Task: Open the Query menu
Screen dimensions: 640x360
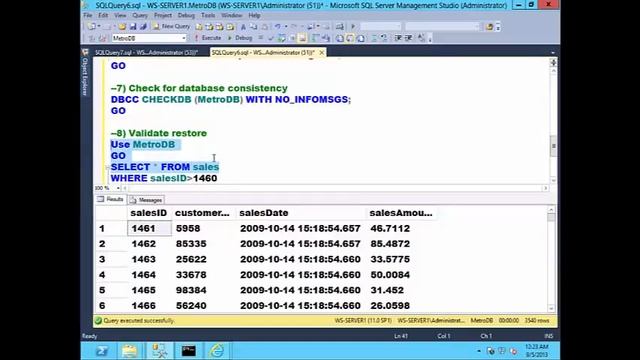Action: point(140,16)
